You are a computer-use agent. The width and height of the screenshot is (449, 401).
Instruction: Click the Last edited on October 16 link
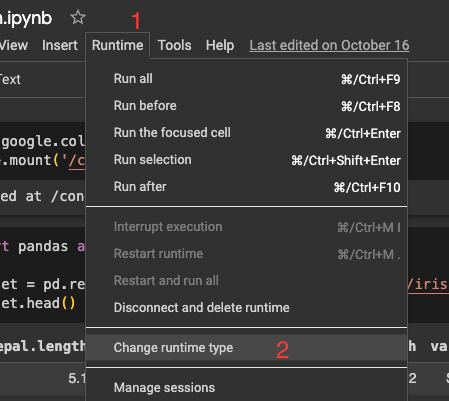pyautogui.click(x=329, y=45)
